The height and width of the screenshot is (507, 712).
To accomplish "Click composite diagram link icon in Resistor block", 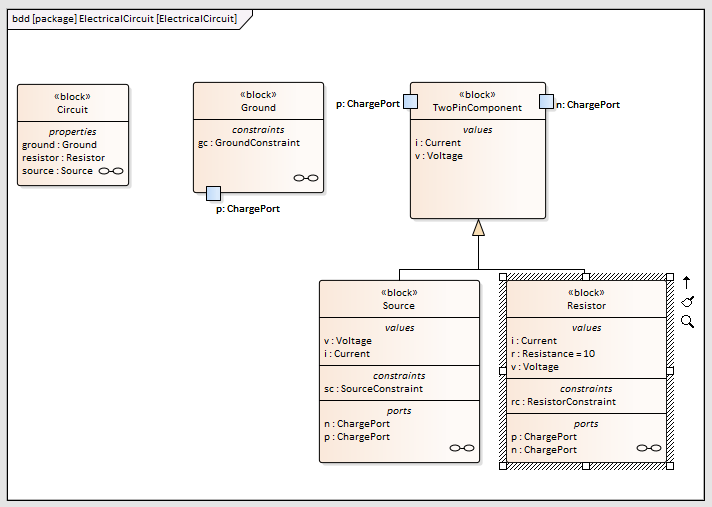I will point(649,448).
